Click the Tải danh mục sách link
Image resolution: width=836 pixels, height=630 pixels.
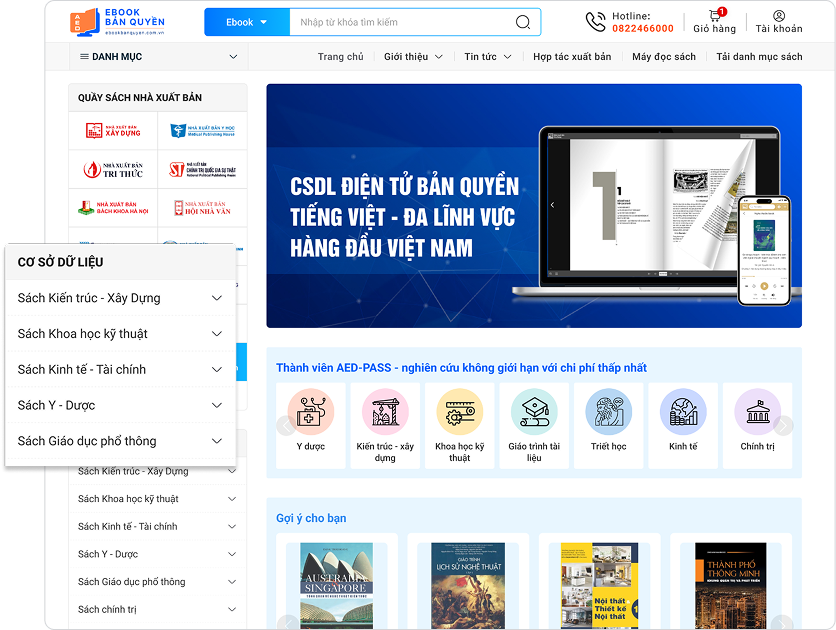coord(759,57)
